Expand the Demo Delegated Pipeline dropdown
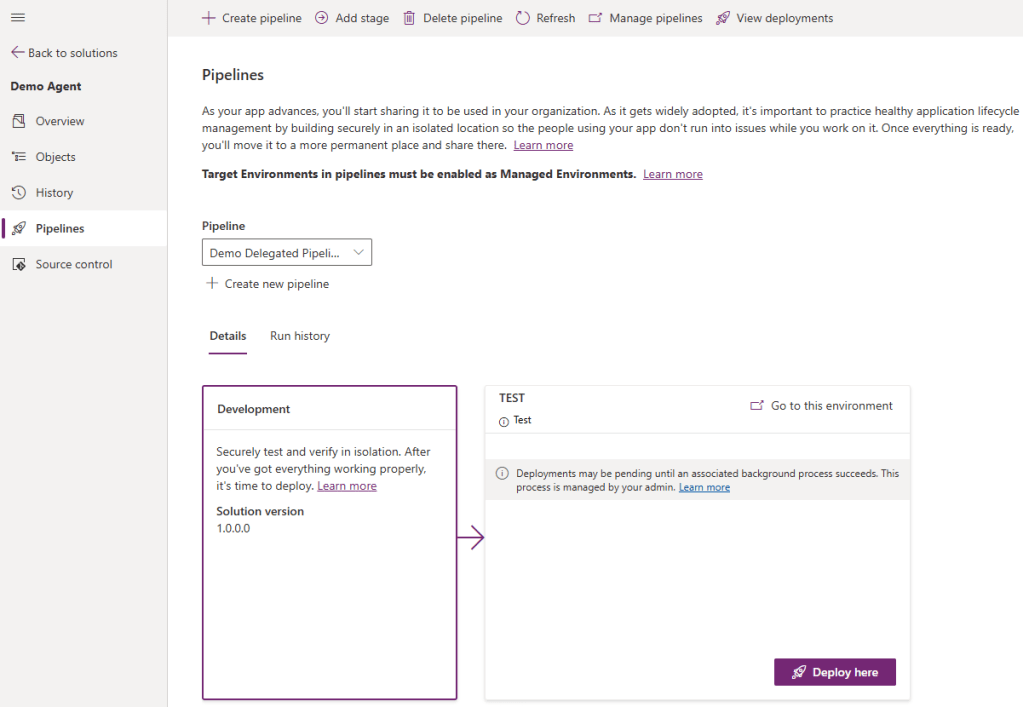Viewport: 1023px width, 707px height. coord(287,253)
